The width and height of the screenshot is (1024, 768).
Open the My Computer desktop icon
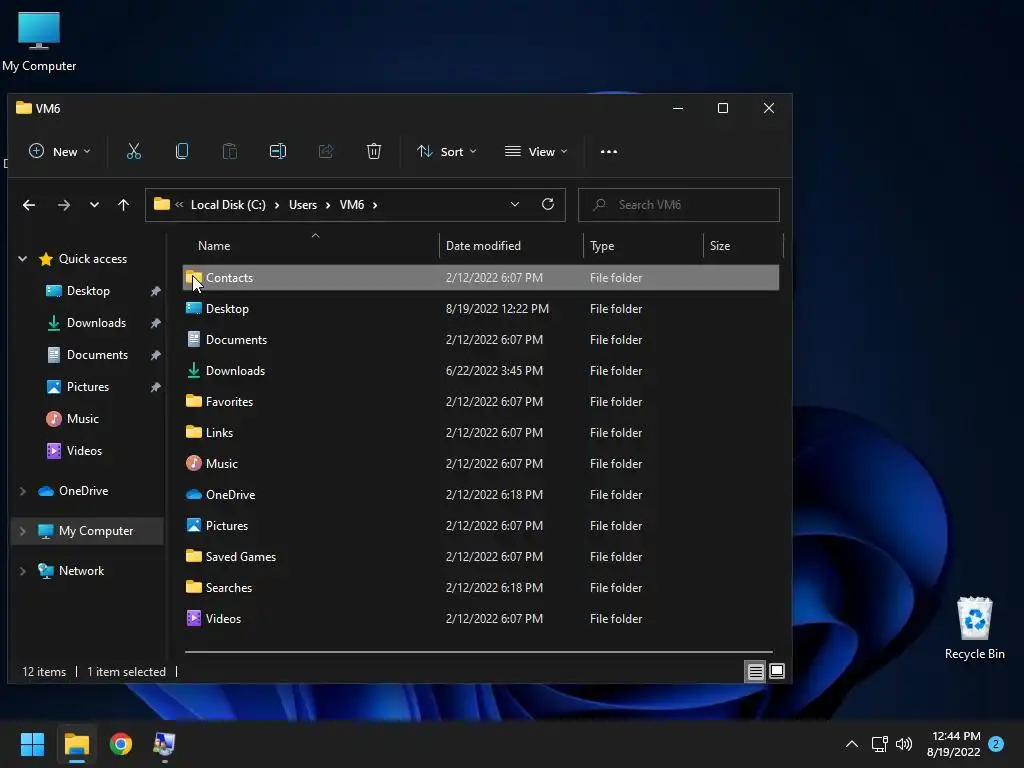click(39, 42)
